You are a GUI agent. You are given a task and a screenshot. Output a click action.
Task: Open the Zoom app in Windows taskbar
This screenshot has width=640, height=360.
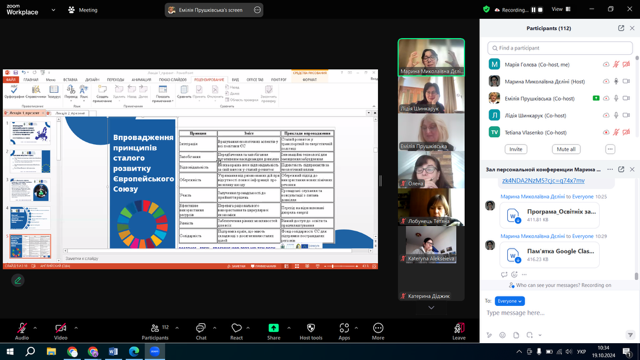[x=155, y=351]
